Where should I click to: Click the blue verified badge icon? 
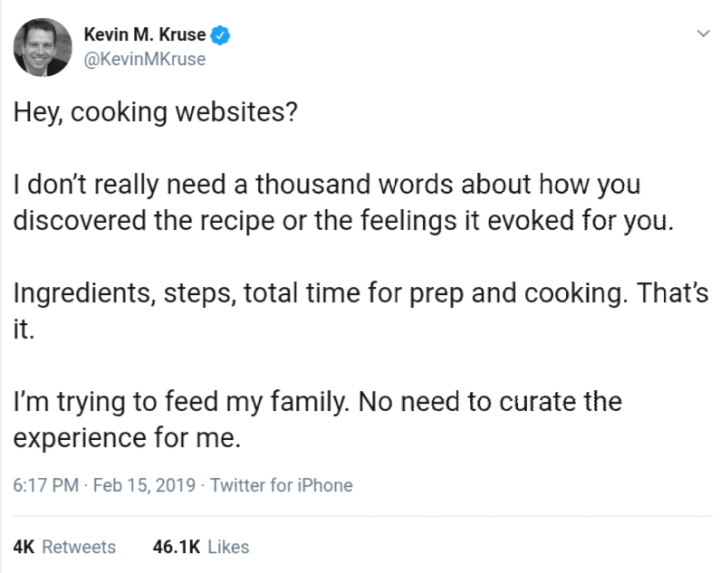pos(222,36)
